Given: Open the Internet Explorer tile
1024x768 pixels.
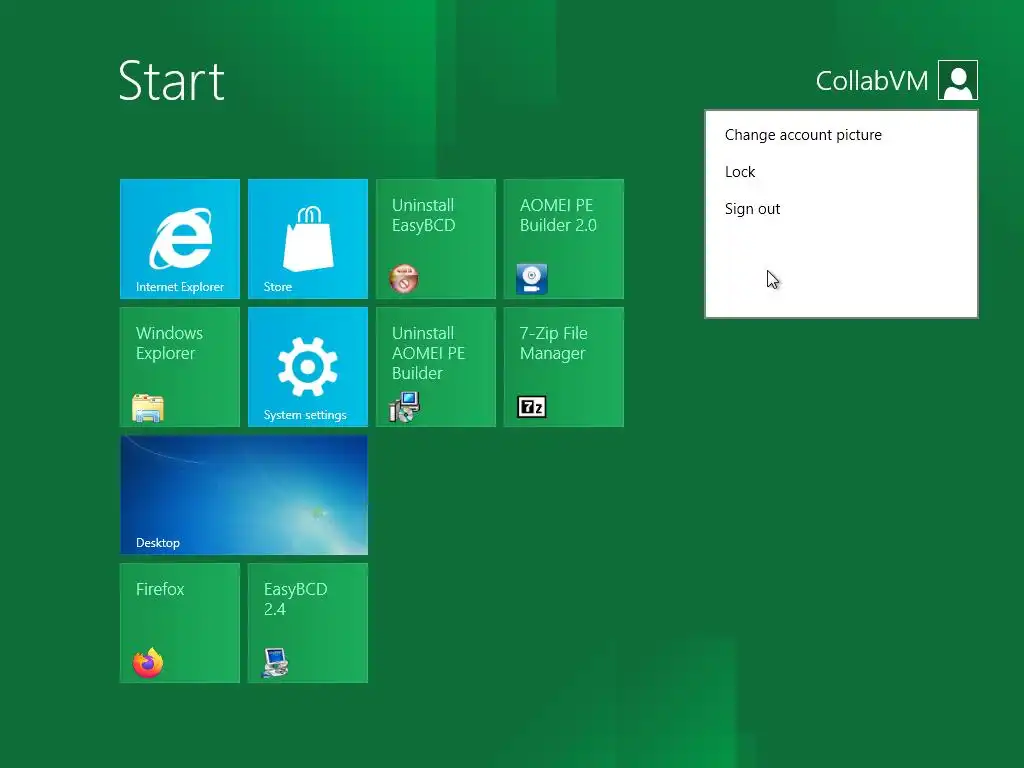Looking at the screenshot, I should (180, 238).
